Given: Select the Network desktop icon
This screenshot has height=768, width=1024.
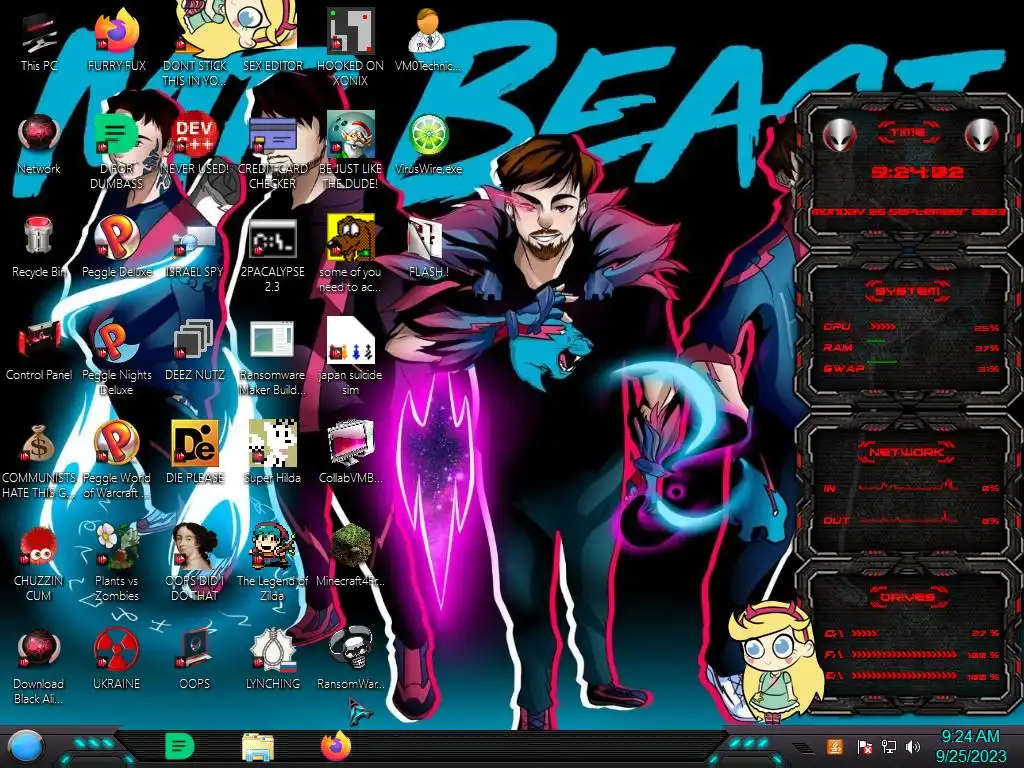Looking at the screenshot, I should pyautogui.click(x=39, y=144).
